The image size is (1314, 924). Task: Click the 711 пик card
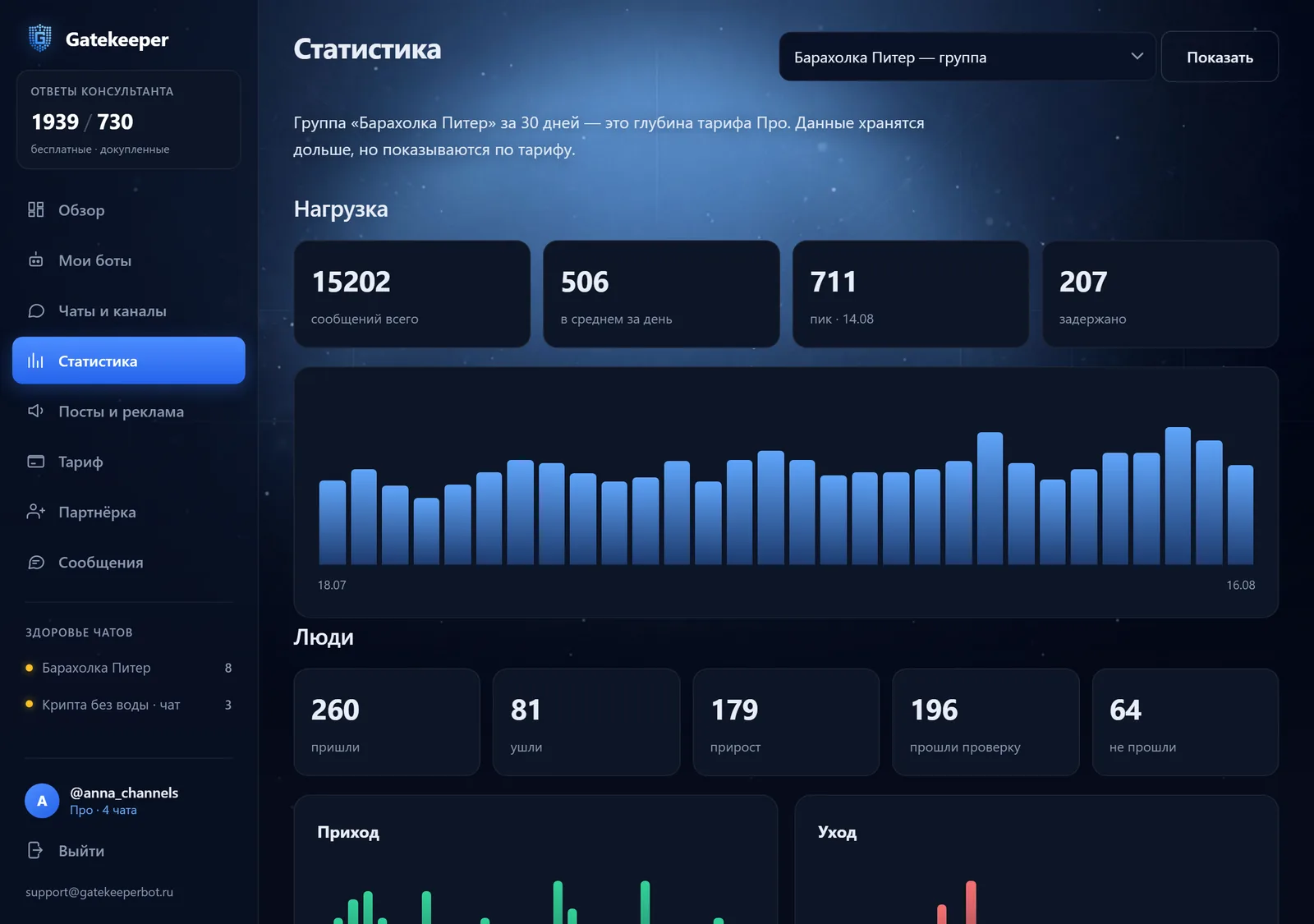(x=911, y=294)
